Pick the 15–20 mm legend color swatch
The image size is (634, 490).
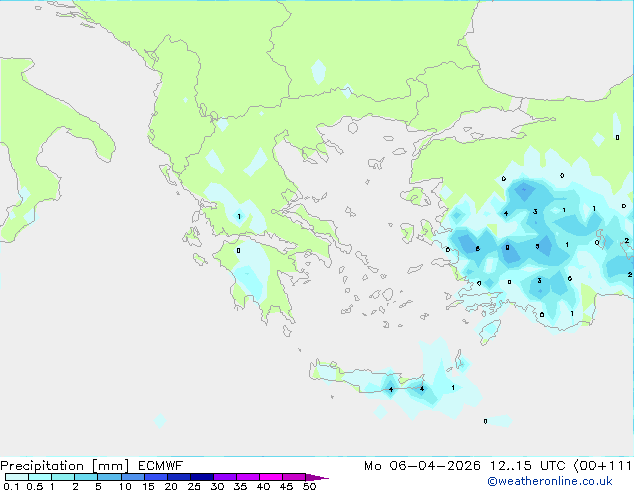[x=156, y=477]
